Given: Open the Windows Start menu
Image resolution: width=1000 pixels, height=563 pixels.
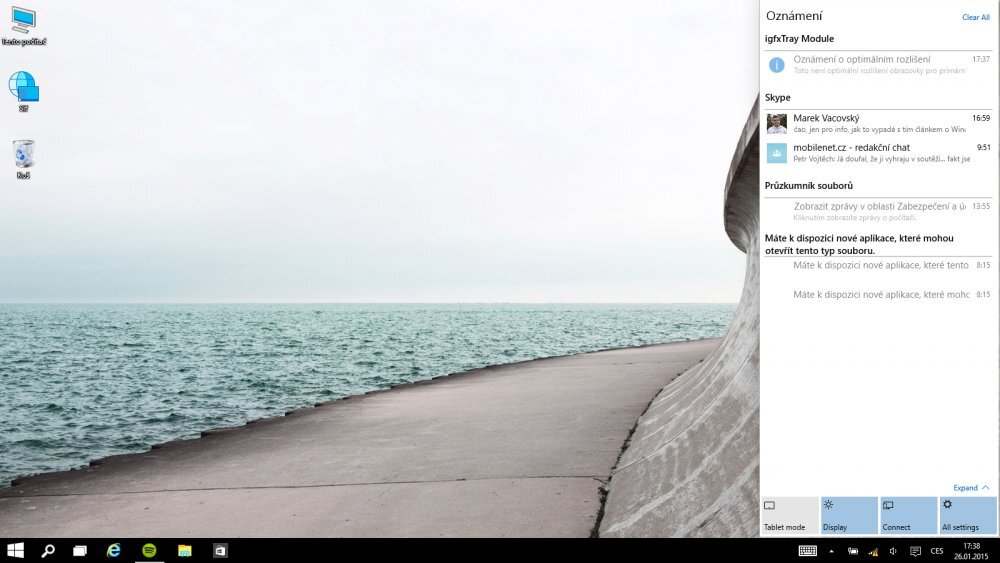Looking at the screenshot, I should pos(15,550).
